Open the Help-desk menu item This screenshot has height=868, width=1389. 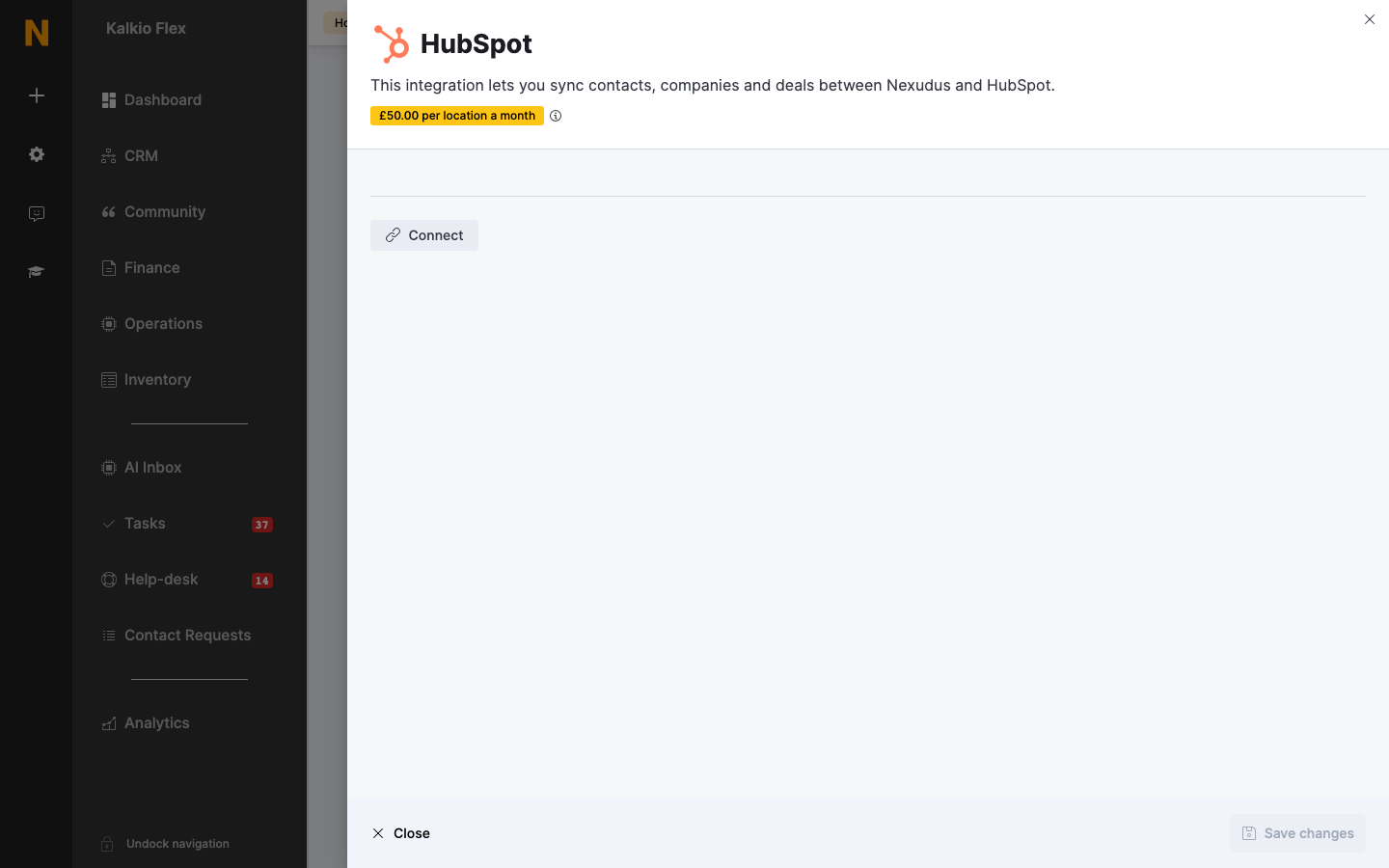(x=150, y=580)
